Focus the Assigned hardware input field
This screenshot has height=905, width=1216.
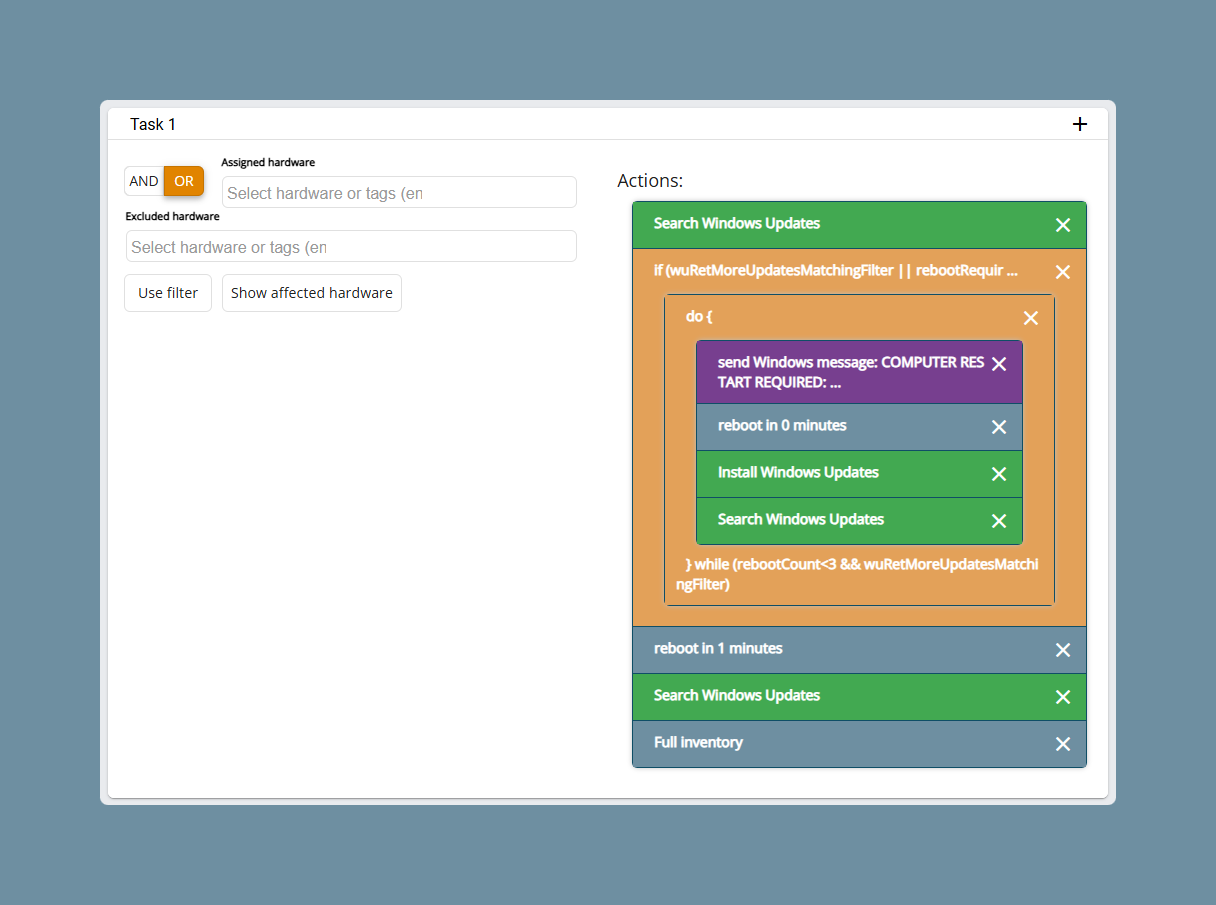pos(399,193)
